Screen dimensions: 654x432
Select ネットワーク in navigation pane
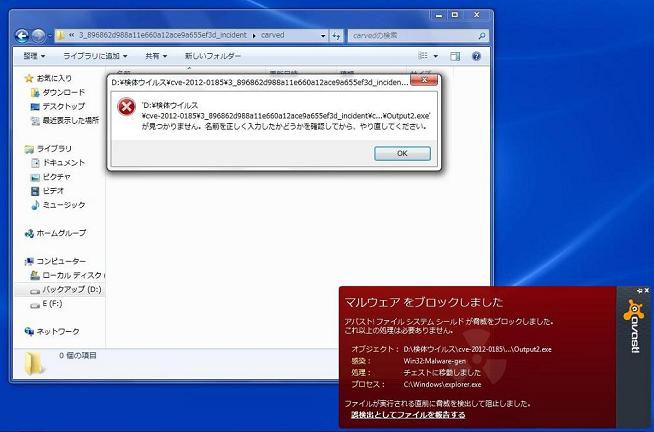(58, 332)
